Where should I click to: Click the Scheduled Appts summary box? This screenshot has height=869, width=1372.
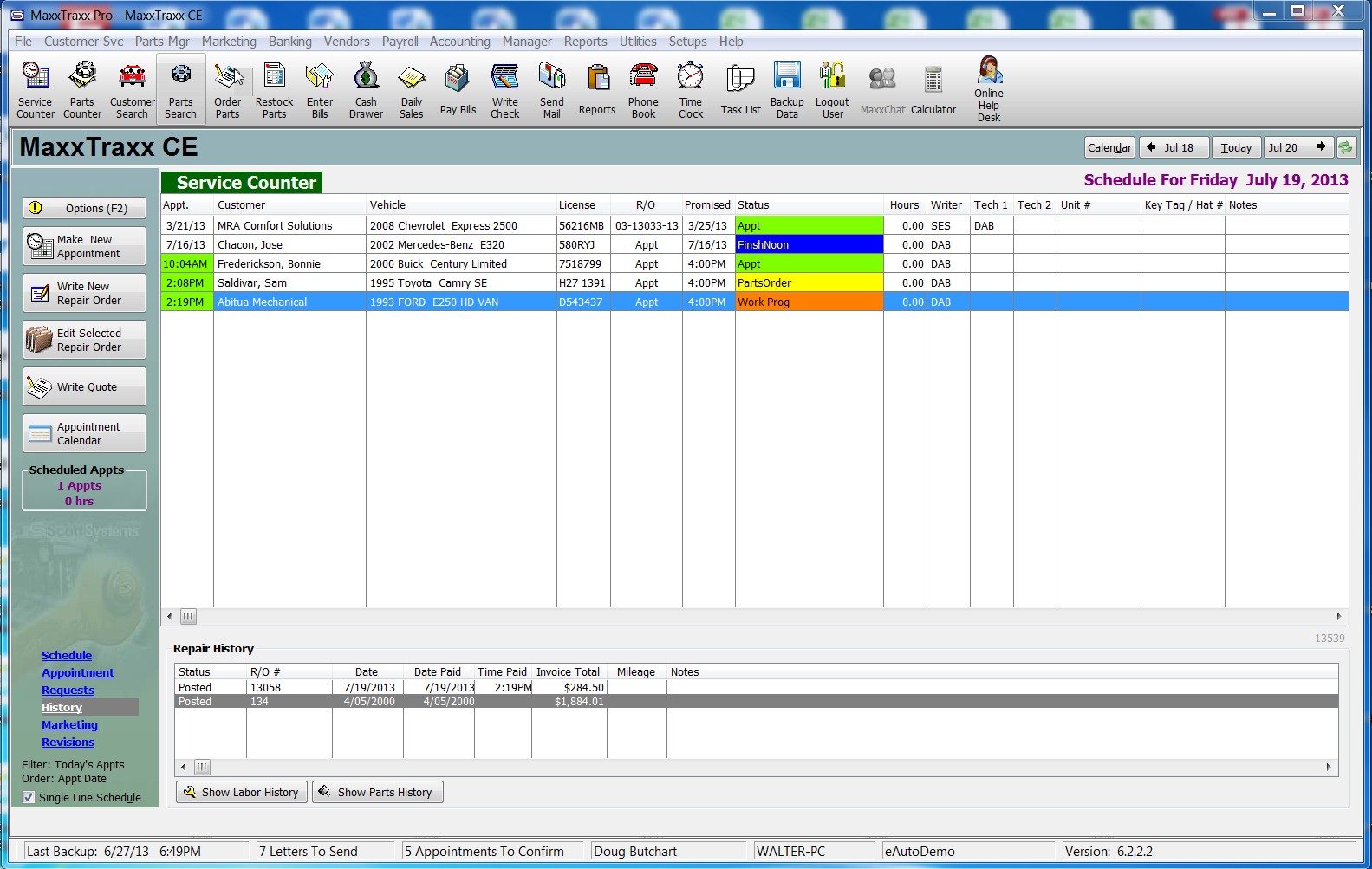[x=84, y=490]
